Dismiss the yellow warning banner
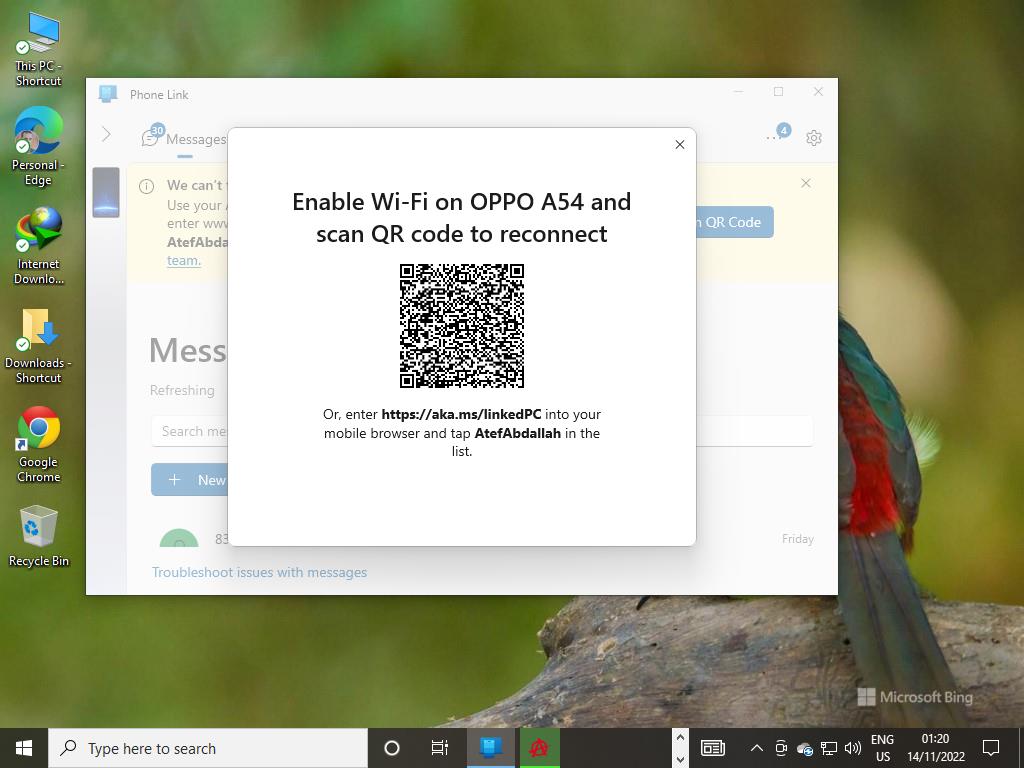 (806, 183)
